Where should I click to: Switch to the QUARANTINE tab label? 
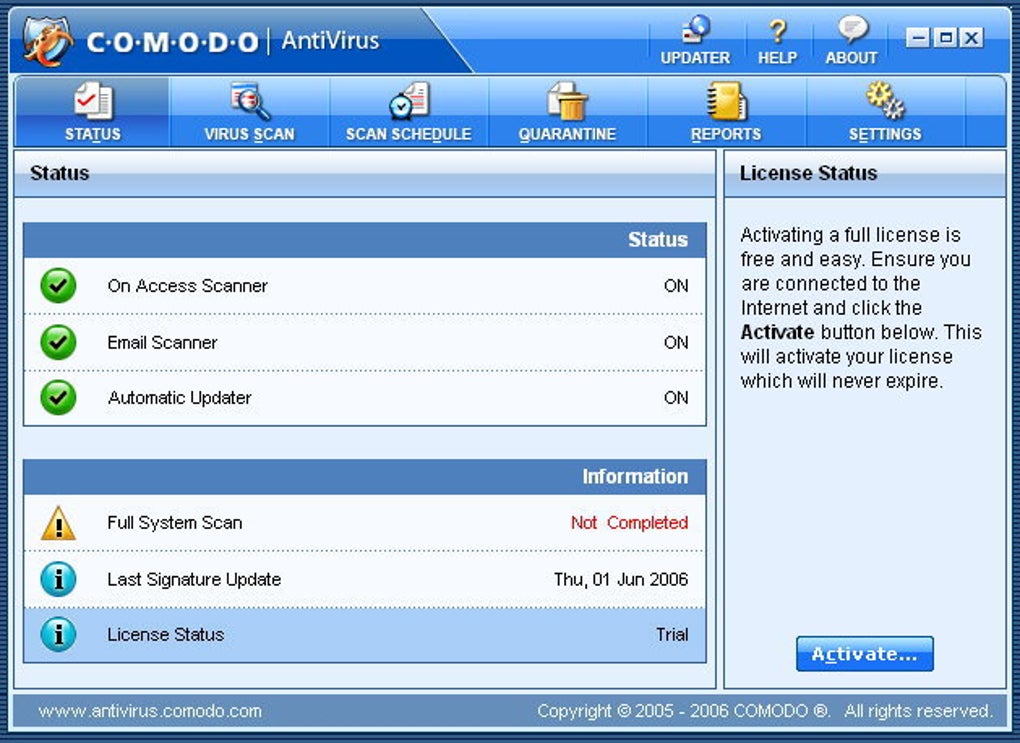coord(567,134)
